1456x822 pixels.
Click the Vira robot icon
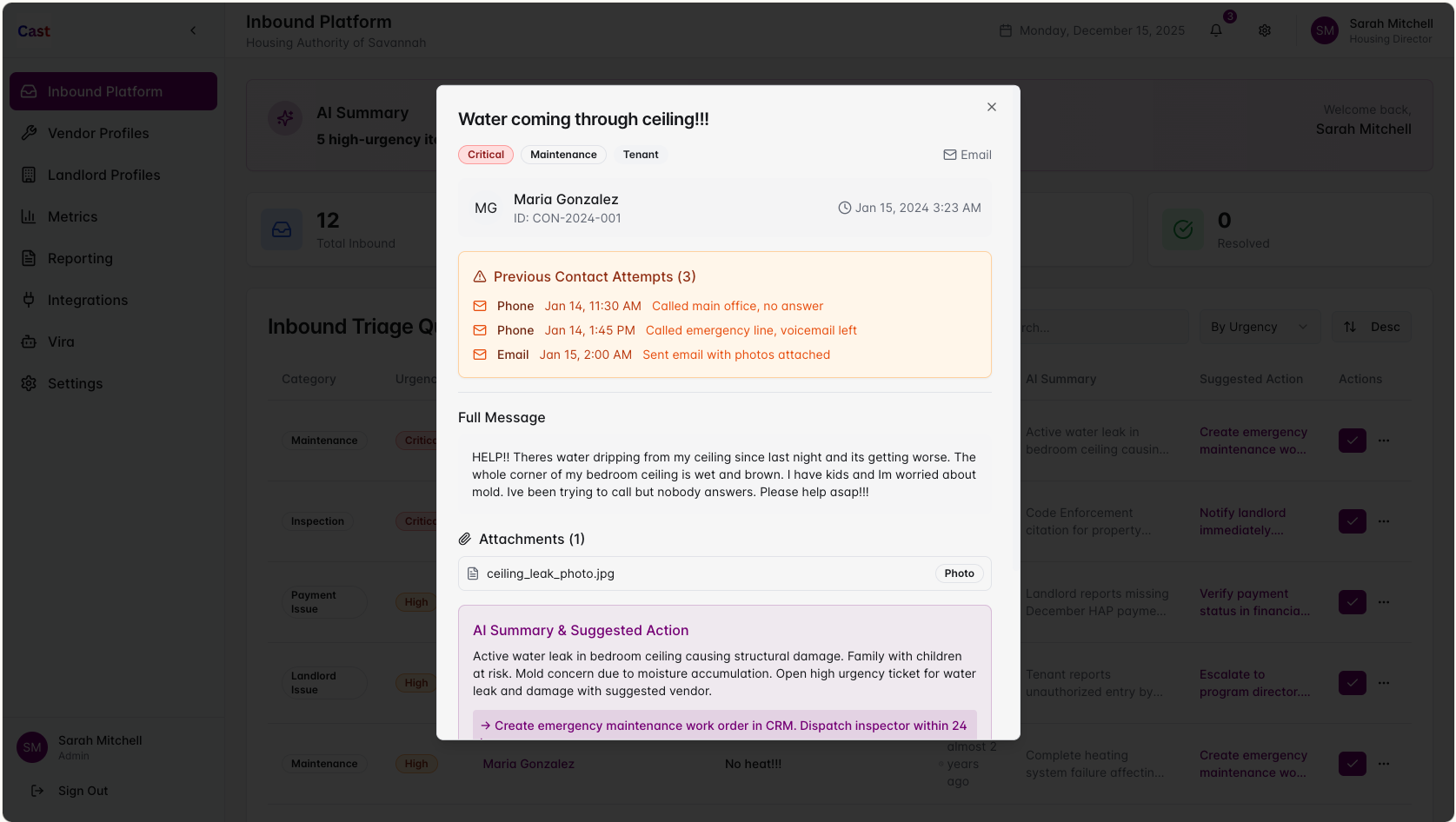click(29, 341)
